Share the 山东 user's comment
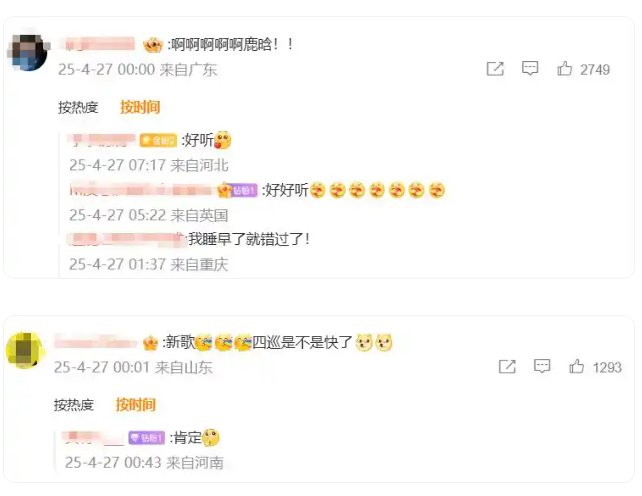642x496 pixels. (x=507, y=367)
